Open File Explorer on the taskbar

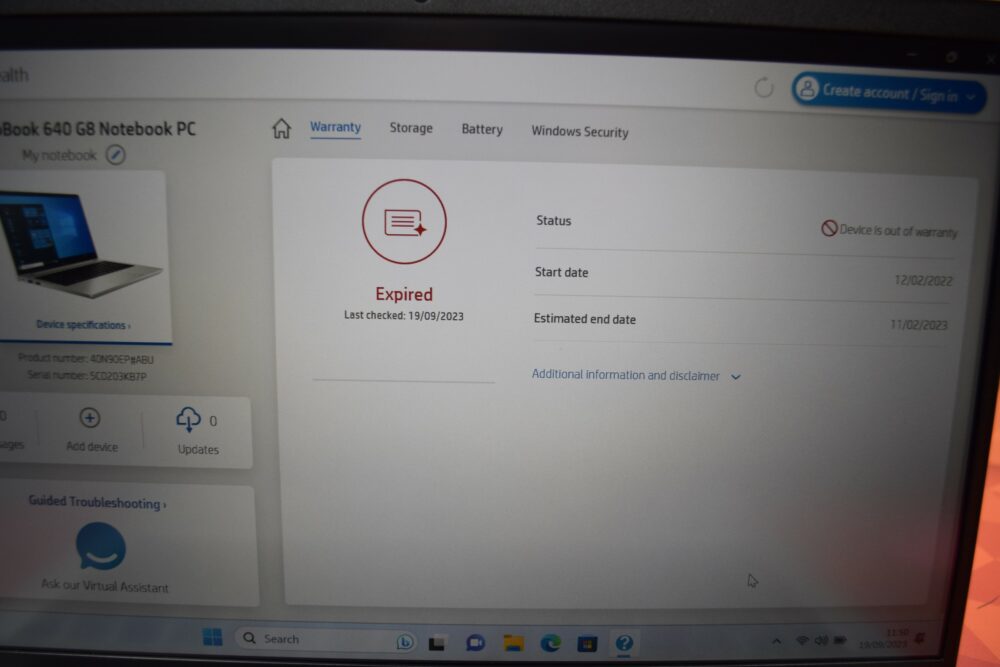[513, 643]
